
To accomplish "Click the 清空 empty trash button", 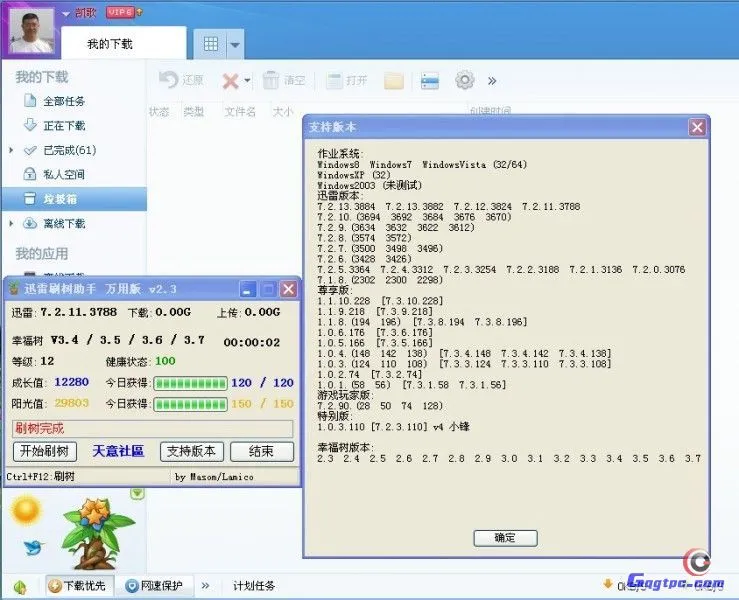I will coord(284,80).
